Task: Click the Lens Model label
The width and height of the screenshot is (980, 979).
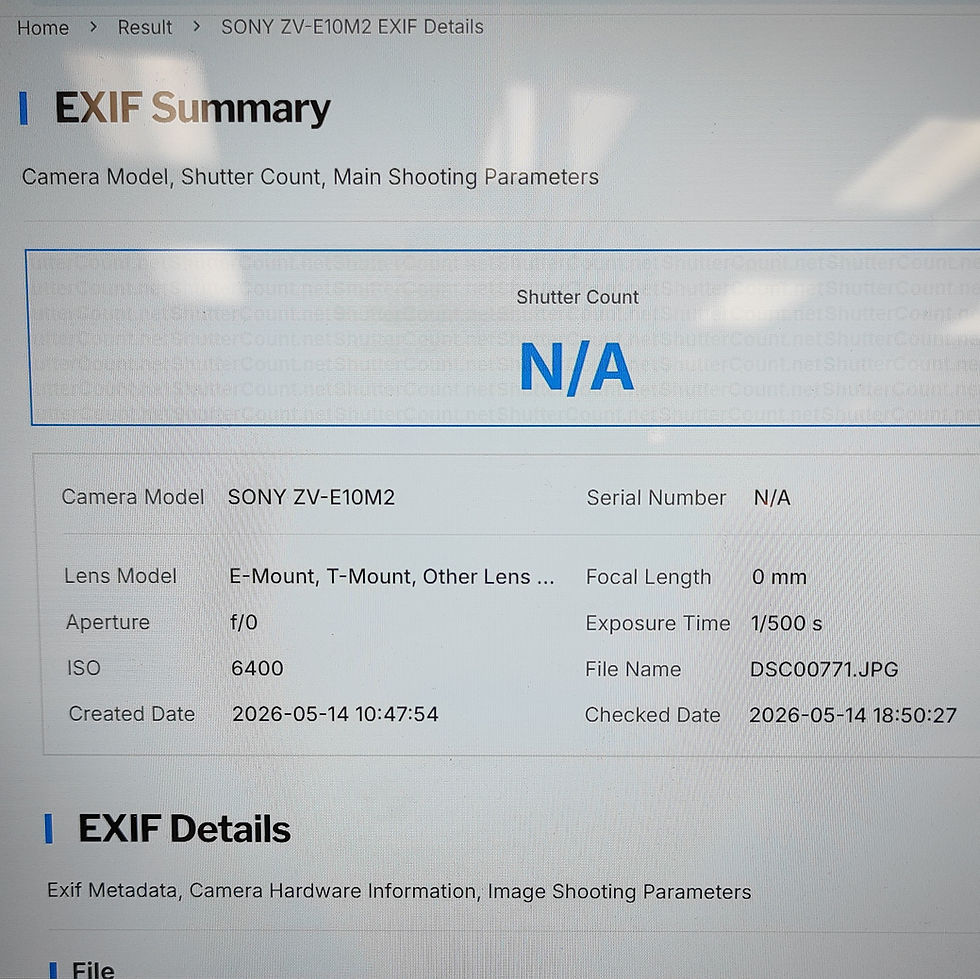Action: (x=120, y=576)
